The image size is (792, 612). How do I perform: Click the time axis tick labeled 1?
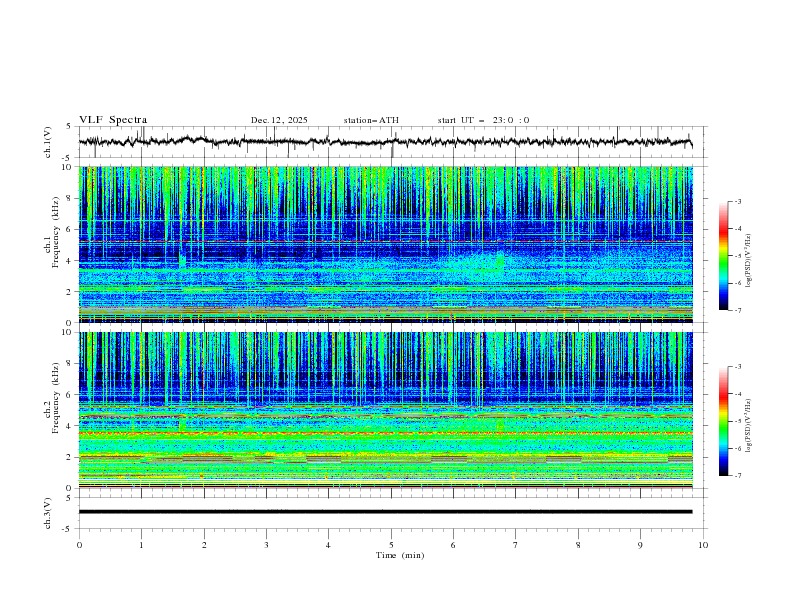[141, 545]
